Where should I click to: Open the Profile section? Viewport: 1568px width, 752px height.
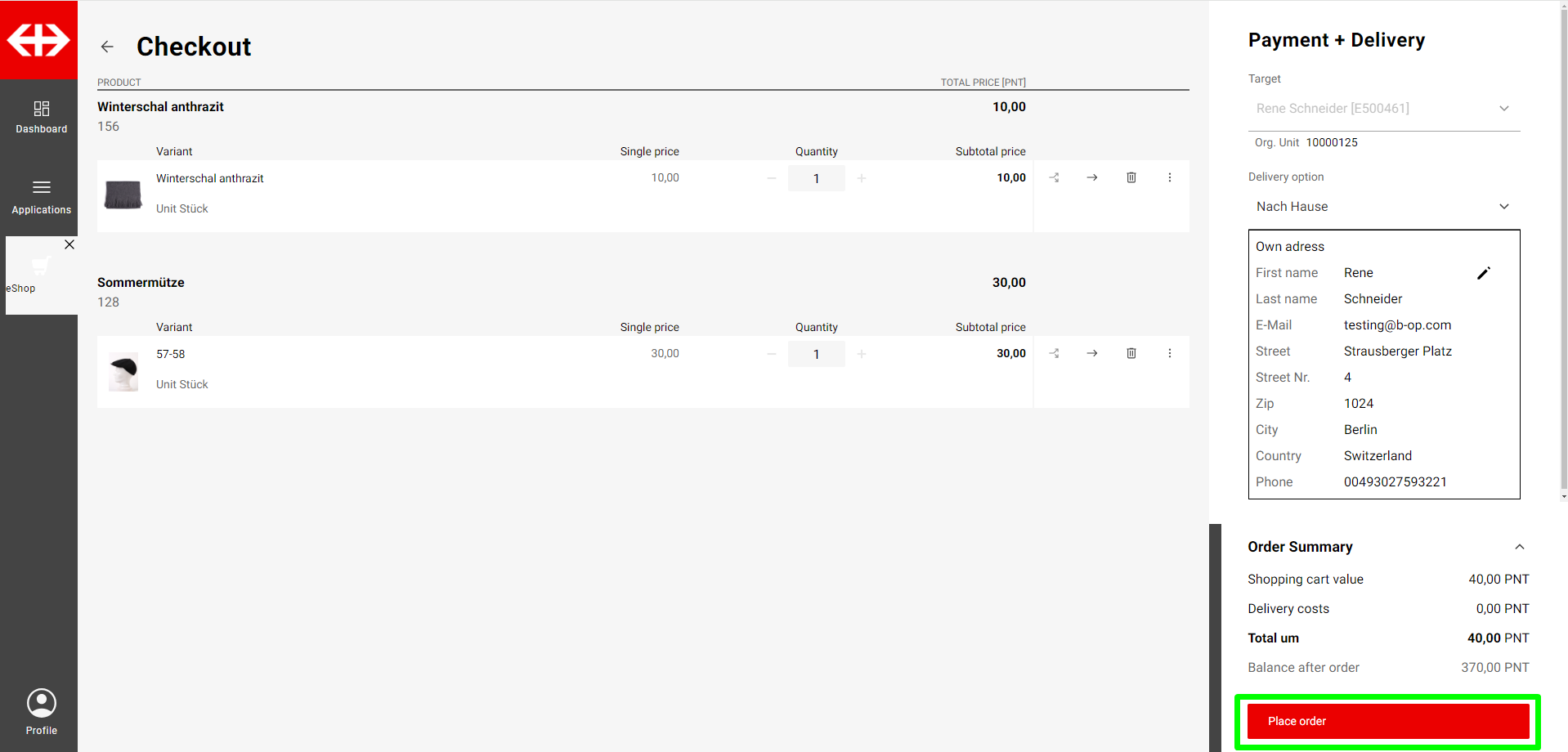point(41,711)
